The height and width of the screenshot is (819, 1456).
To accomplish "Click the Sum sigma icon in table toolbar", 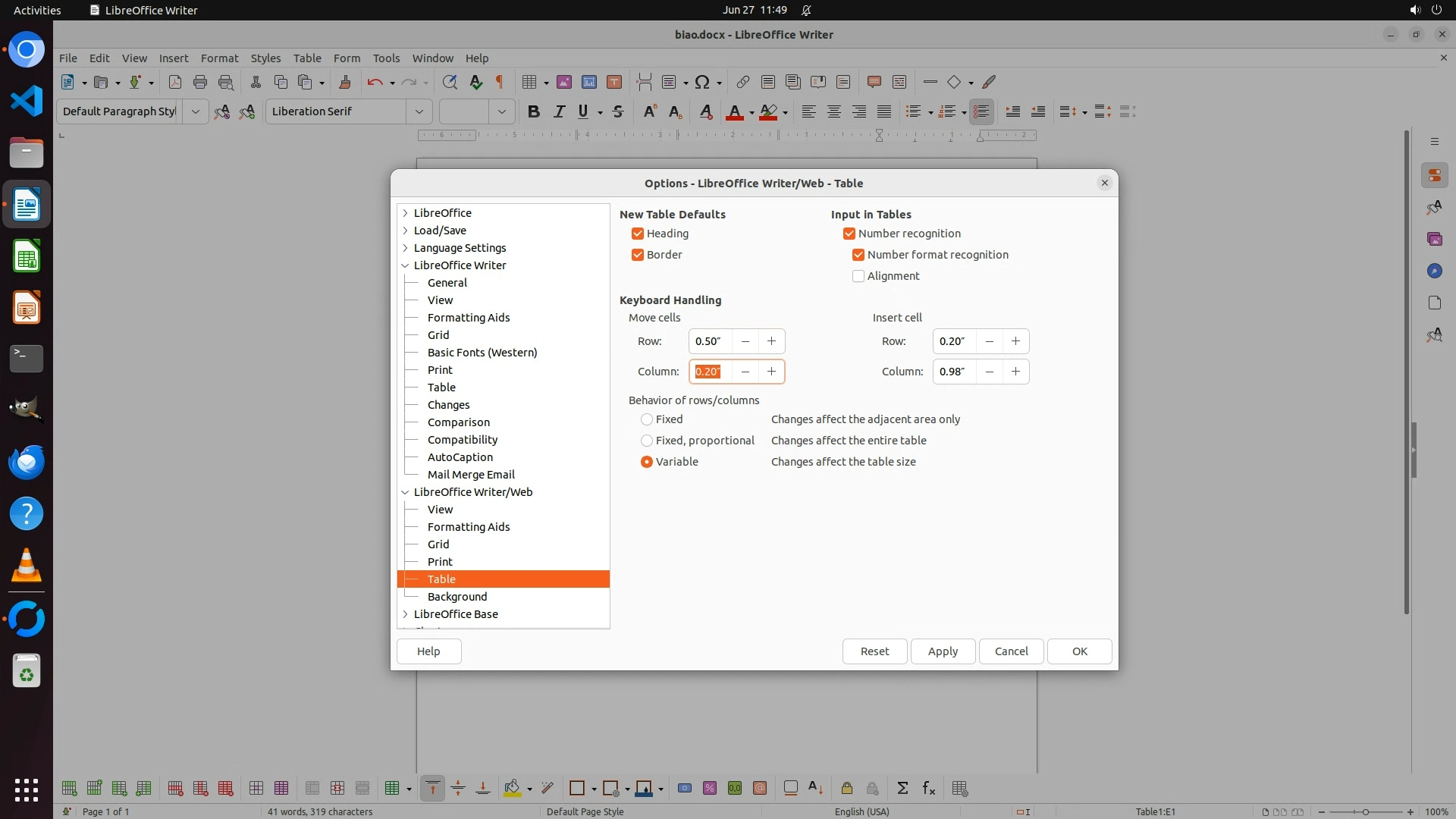I will click(x=902, y=788).
